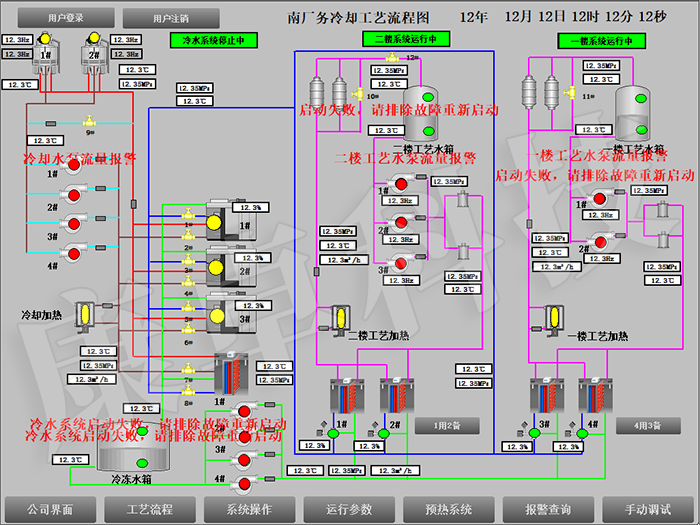Click chilled water pump 1# near heat exchanger
The height and width of the screenshot is (525, 700).
coord(242,411)
